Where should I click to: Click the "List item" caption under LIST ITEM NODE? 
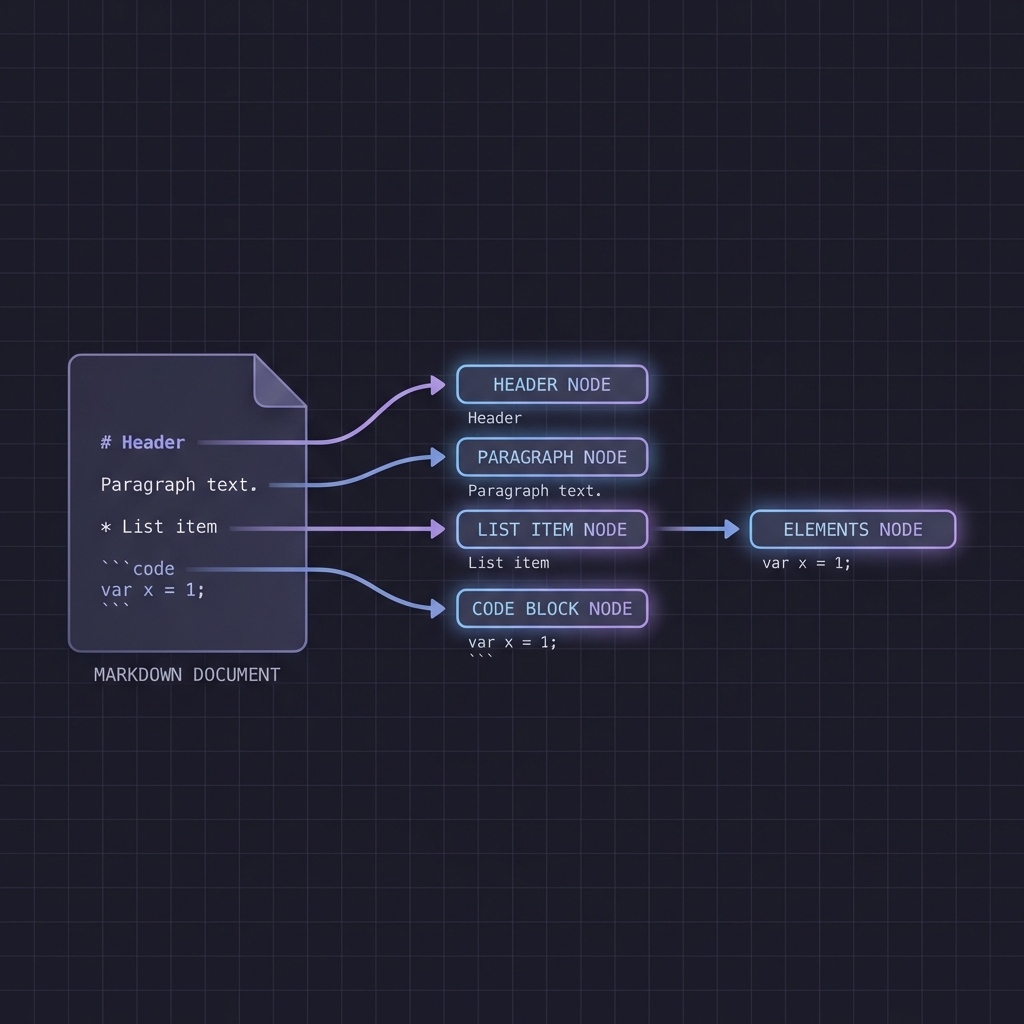pos(508,563)
